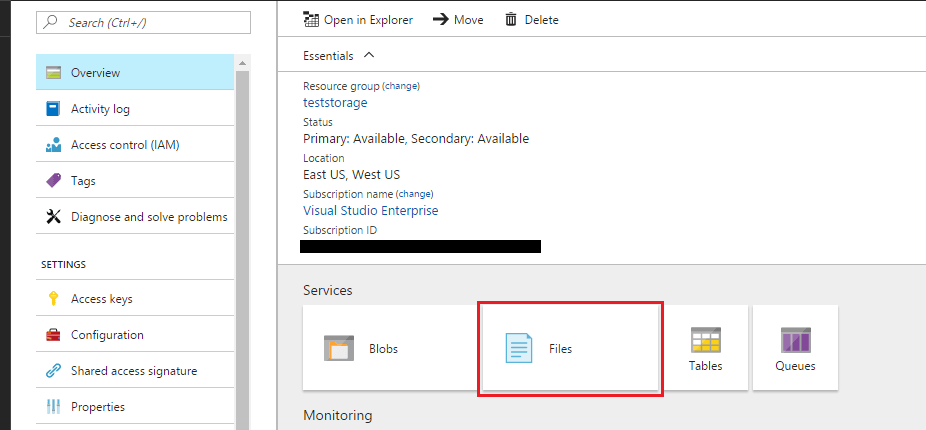
Task: Collapse the Essentials section chevron
Action: (369, 55)
